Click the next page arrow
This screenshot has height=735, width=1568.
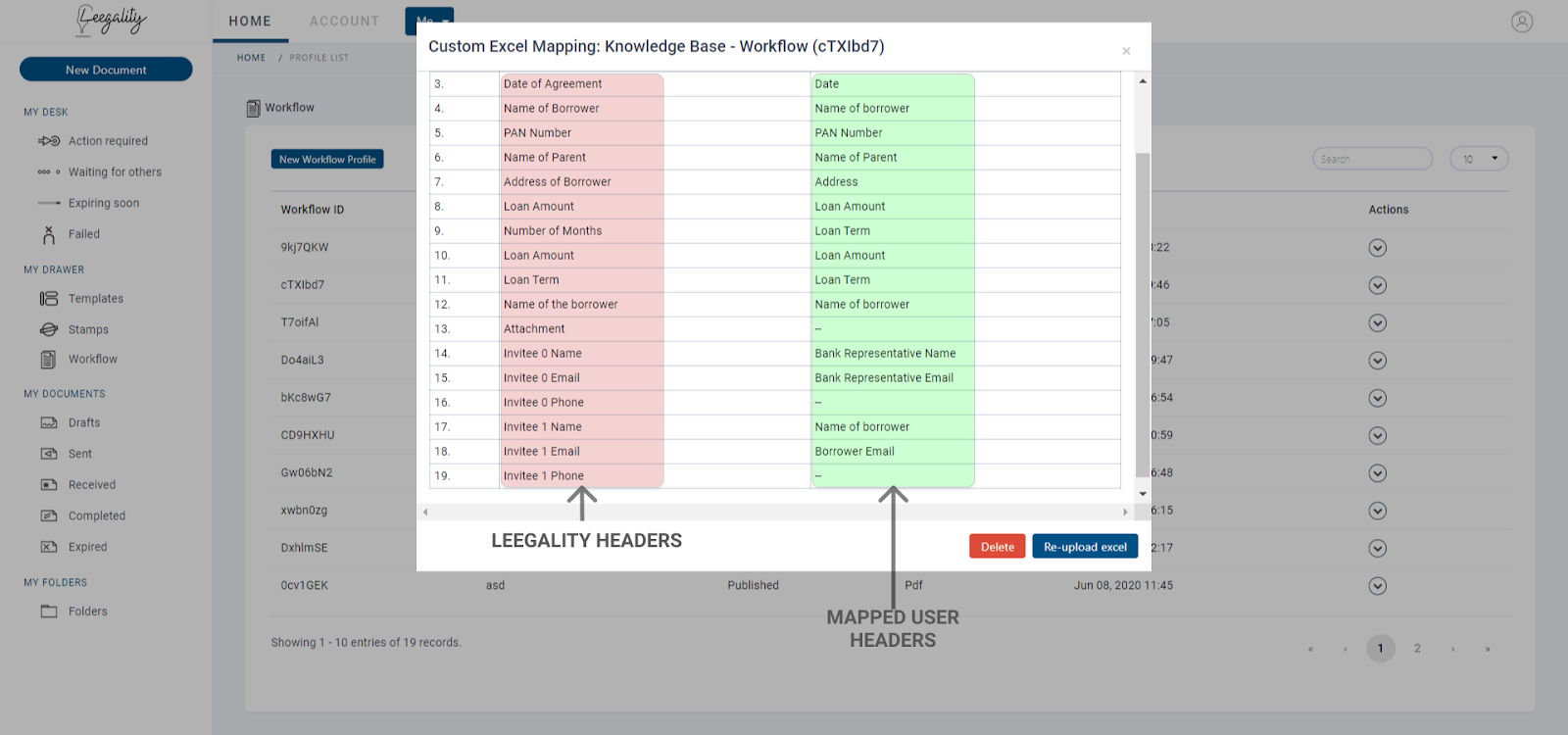[1453, 649]
